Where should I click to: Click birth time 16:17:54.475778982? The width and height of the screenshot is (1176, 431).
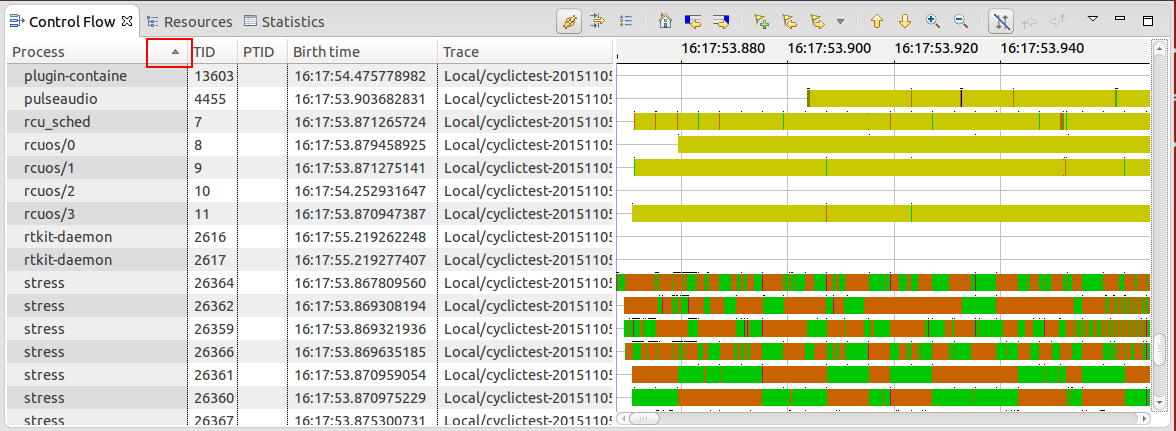[360, 76]
